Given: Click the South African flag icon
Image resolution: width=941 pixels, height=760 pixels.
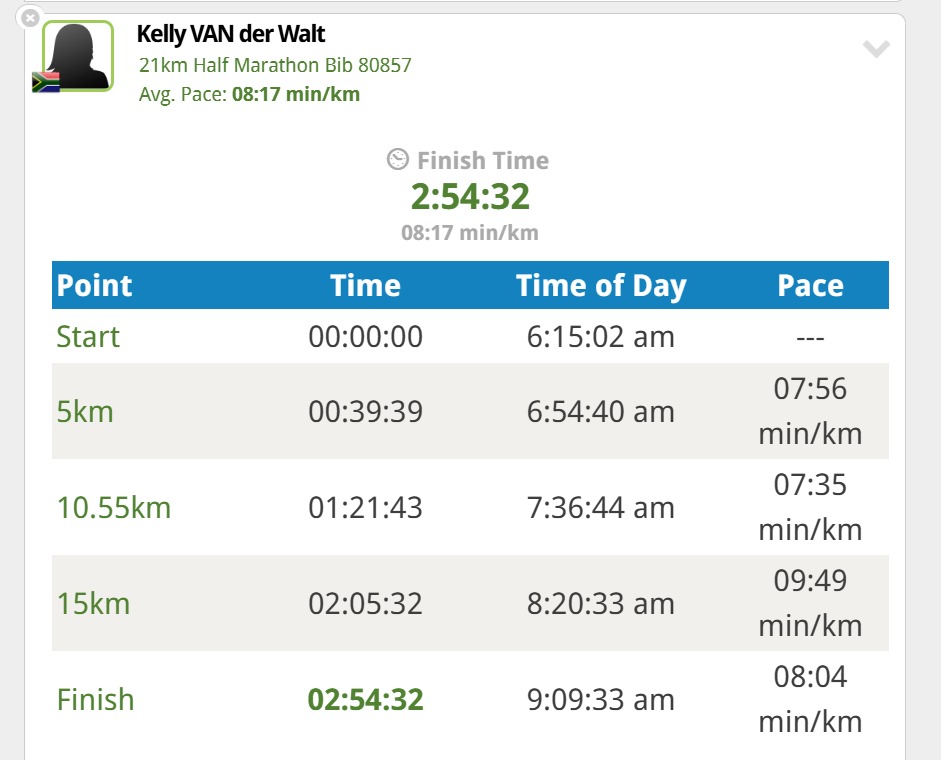Looking at the screenshot, I should tap(46, 82).
